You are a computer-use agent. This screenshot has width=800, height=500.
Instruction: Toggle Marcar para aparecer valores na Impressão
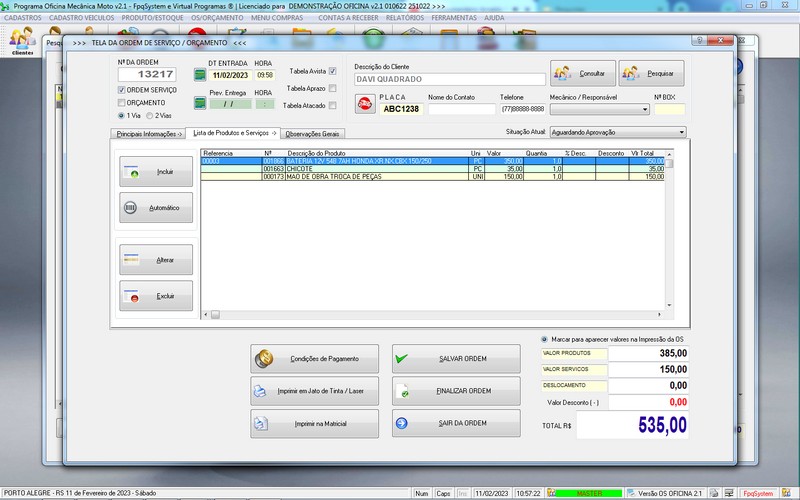click(x=544, y=339)
